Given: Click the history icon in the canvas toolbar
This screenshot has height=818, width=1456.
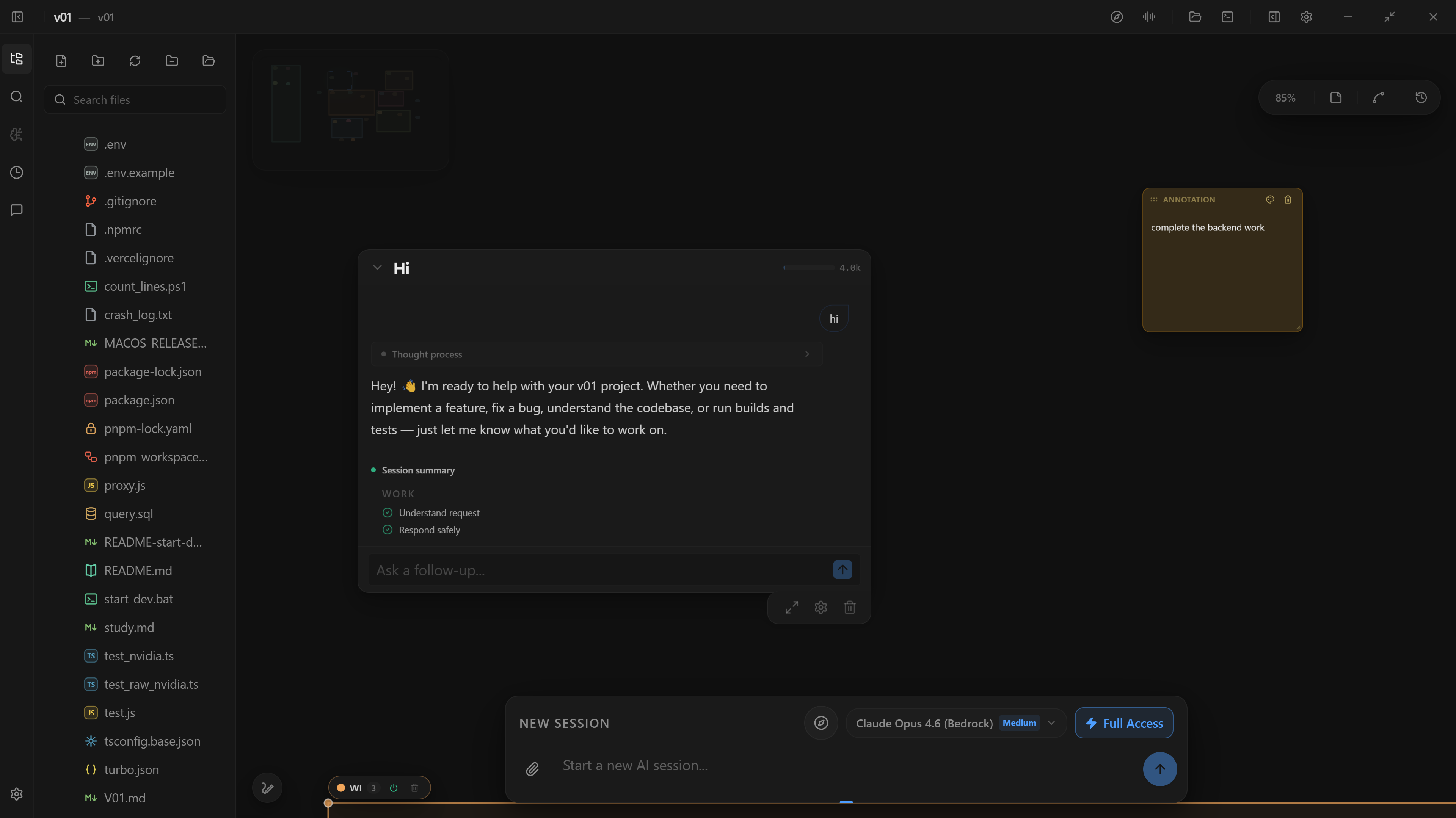Looking at the screenshot, I should 1421,98.
